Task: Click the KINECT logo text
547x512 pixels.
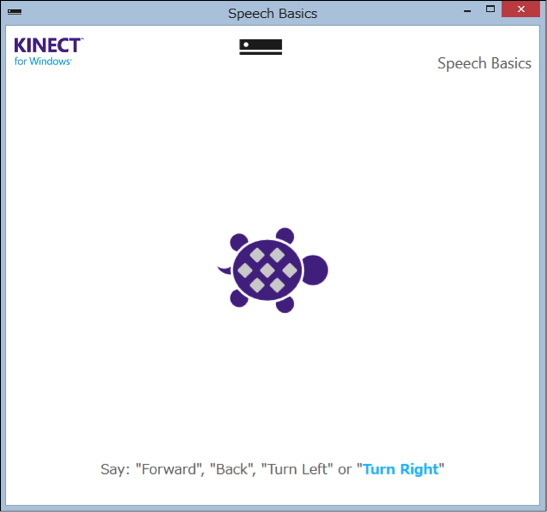Action: 48,45
